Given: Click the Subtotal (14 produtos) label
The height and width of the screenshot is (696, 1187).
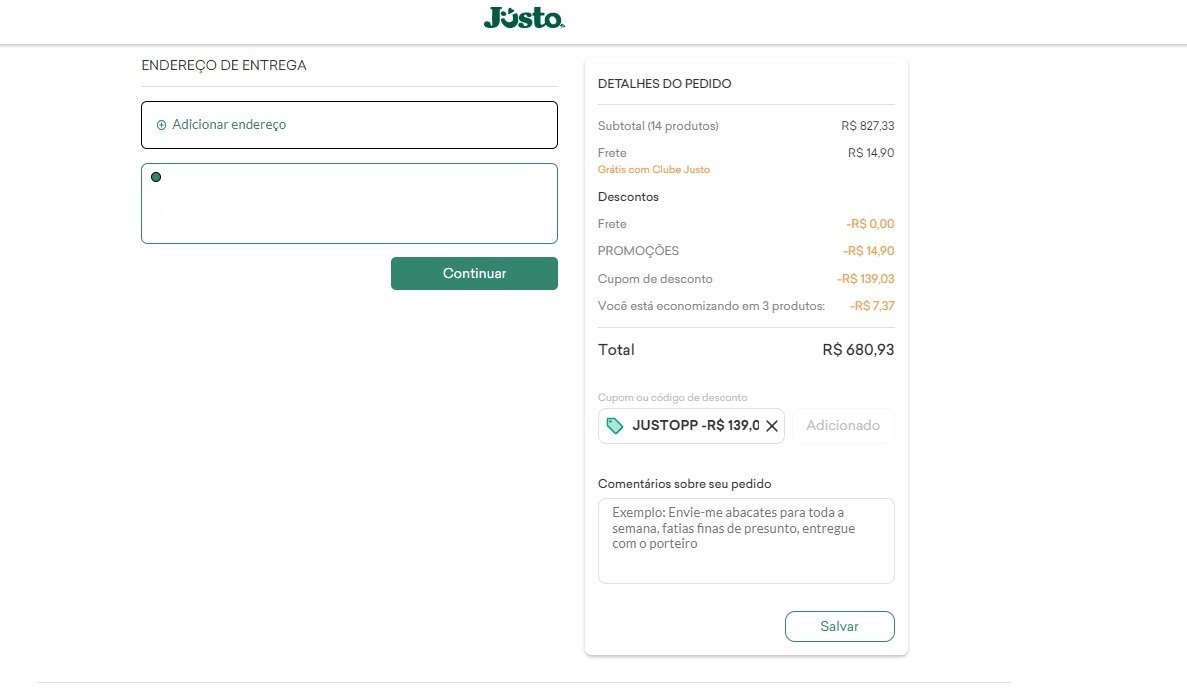Looking at the screenshot, I should point(658,126).
